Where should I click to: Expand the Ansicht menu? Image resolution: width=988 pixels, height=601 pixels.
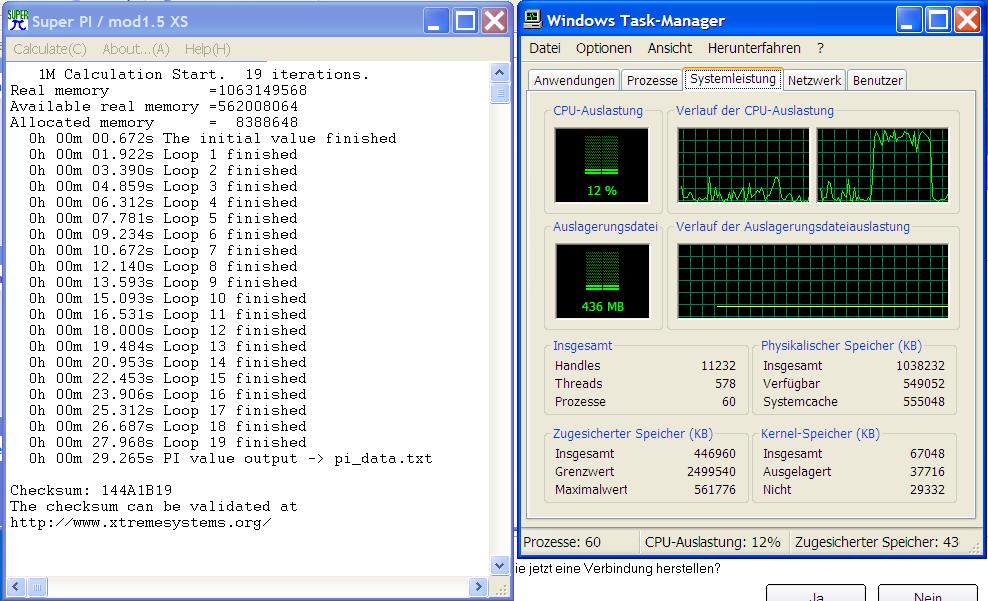tap(670, 48)
